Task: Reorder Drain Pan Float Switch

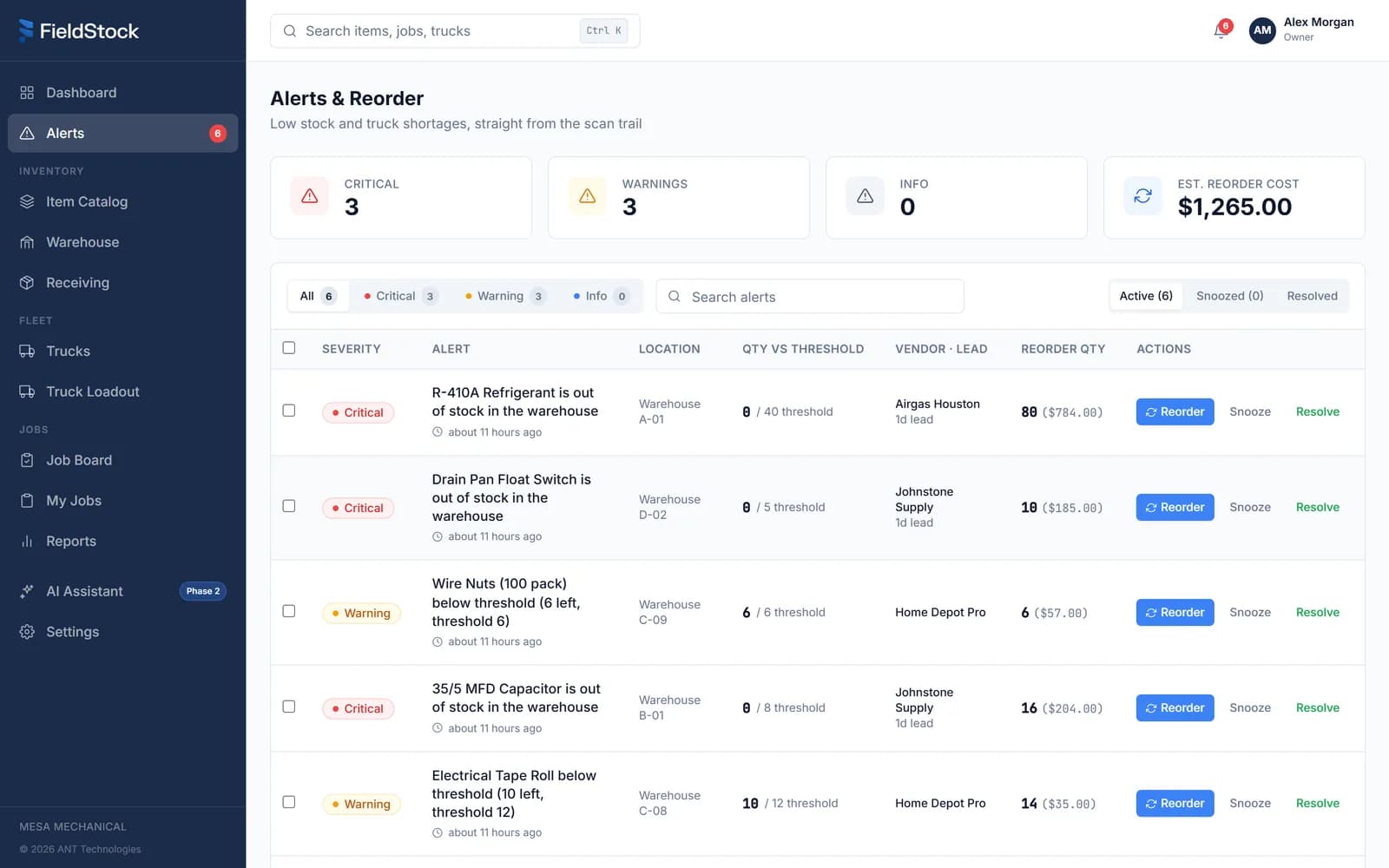Action: tap(1175, 507)
